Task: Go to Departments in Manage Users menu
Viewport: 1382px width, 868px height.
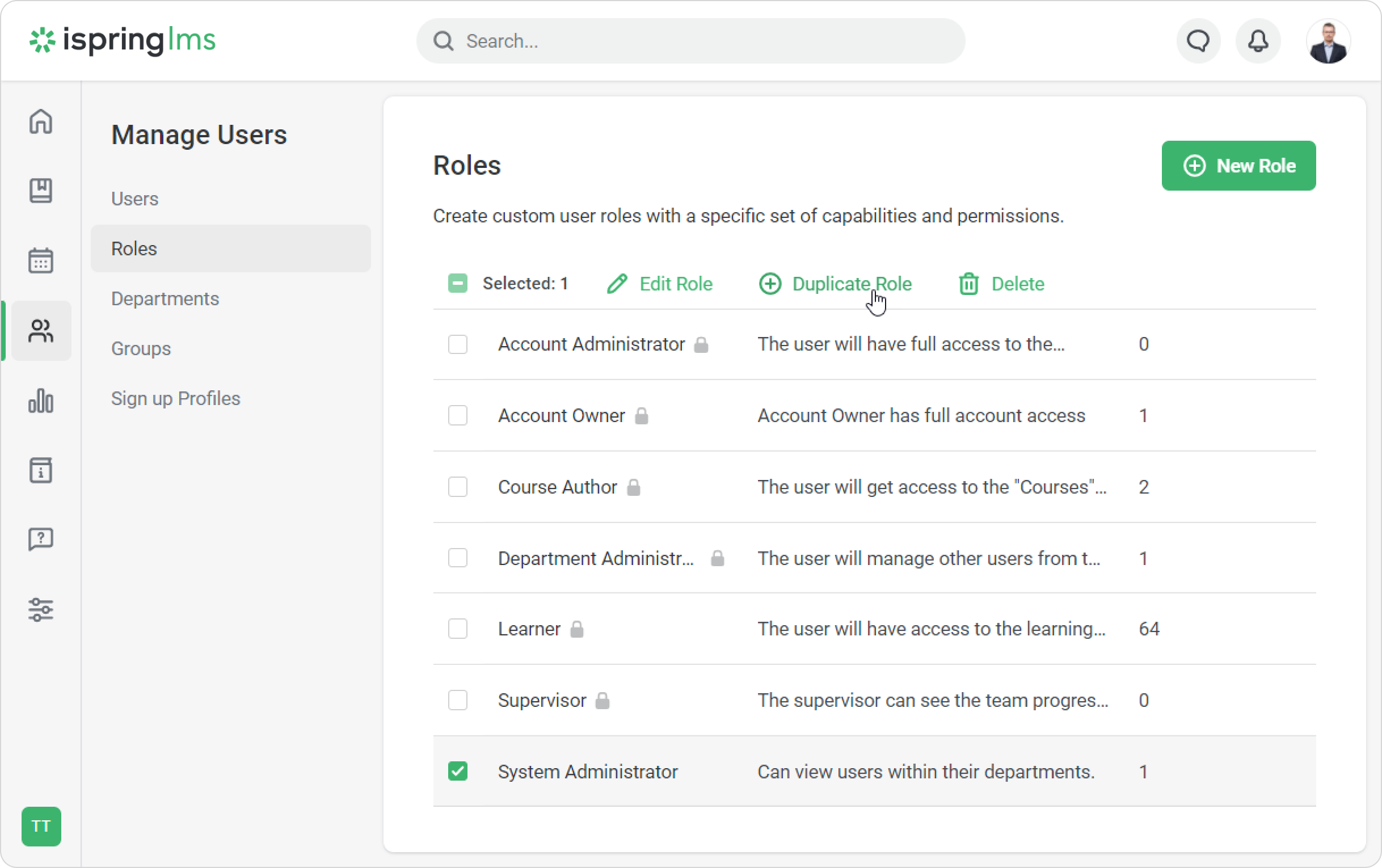Action: click(165, 298)
